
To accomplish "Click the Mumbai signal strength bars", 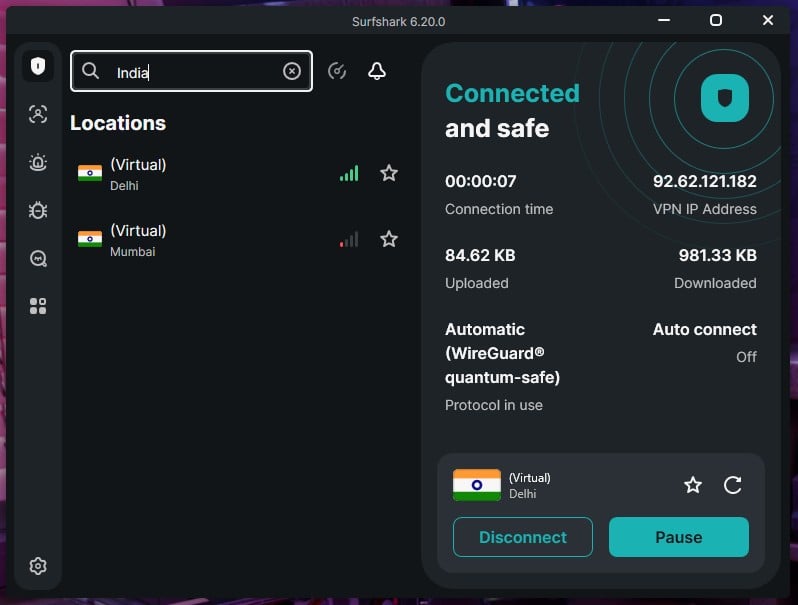I will click(x=349, y=239).
